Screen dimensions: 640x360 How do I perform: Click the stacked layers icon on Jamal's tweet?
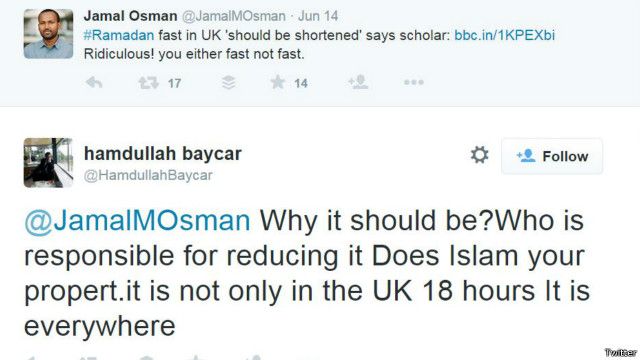[229, 83]
